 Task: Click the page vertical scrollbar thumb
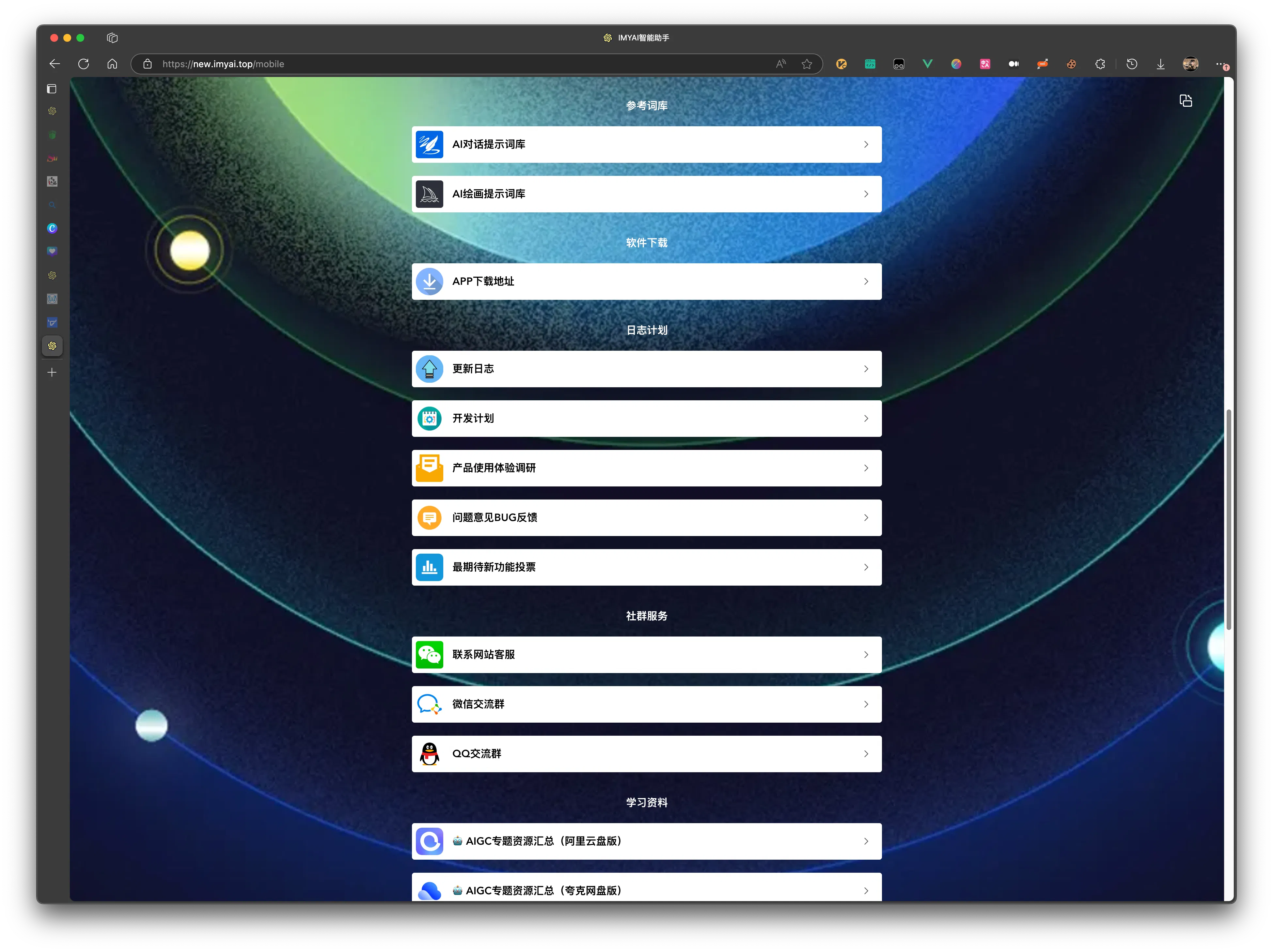(x=1229, y=519)
